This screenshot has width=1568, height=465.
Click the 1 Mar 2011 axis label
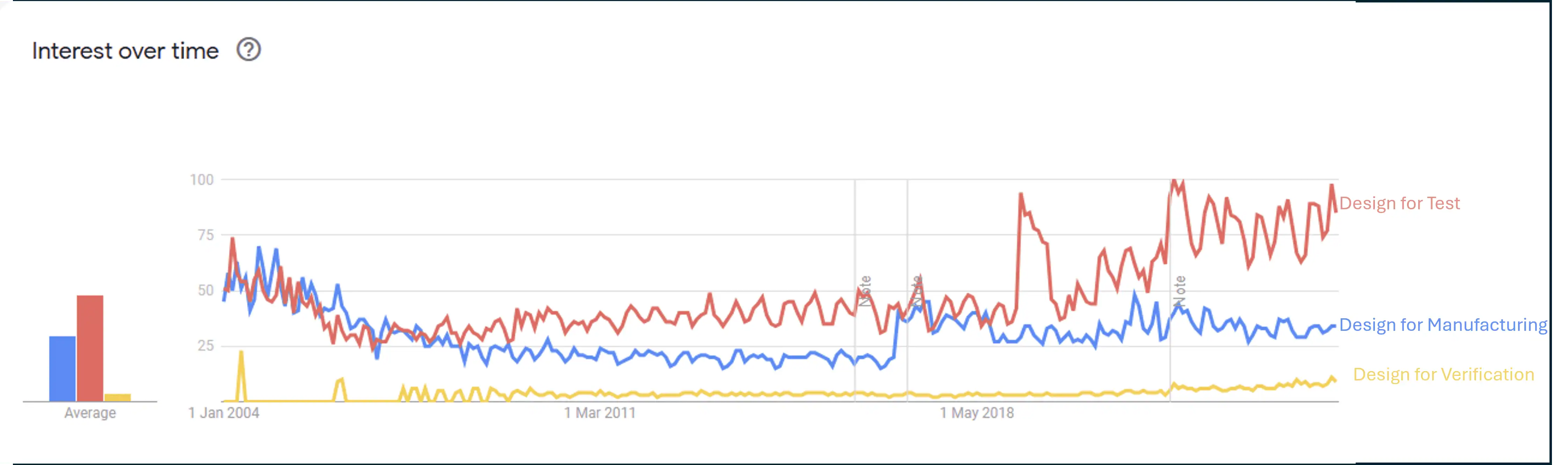pyautogui.click(x=600, y=413)
